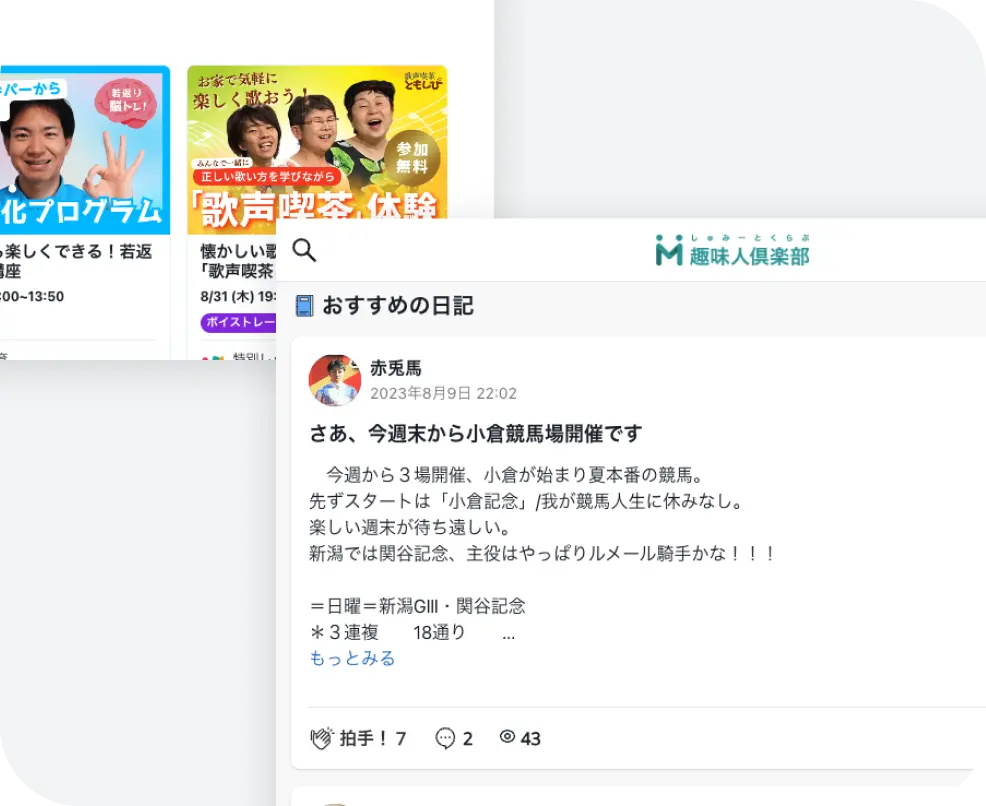The height and width of the screenshot is (806, 986).
Task: Open the 化プログラム event banner with the OK gesture
Action: pos(85,150)
